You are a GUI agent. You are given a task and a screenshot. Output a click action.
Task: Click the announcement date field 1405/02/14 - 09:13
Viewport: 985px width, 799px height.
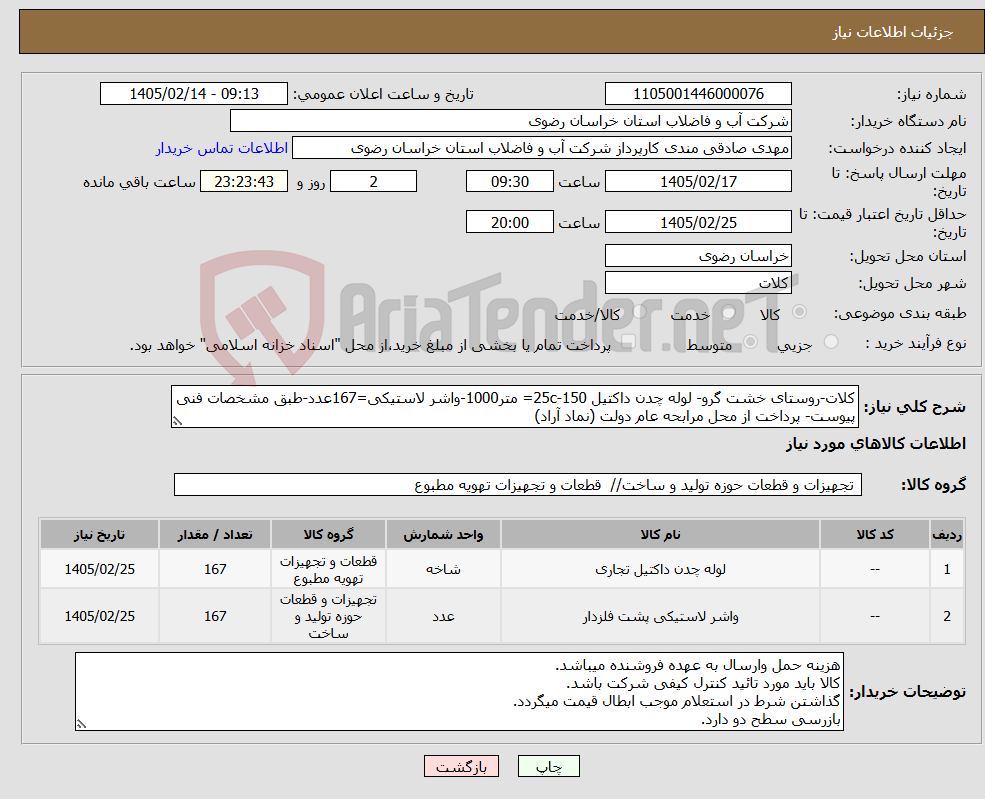click(x=193, y=94)
